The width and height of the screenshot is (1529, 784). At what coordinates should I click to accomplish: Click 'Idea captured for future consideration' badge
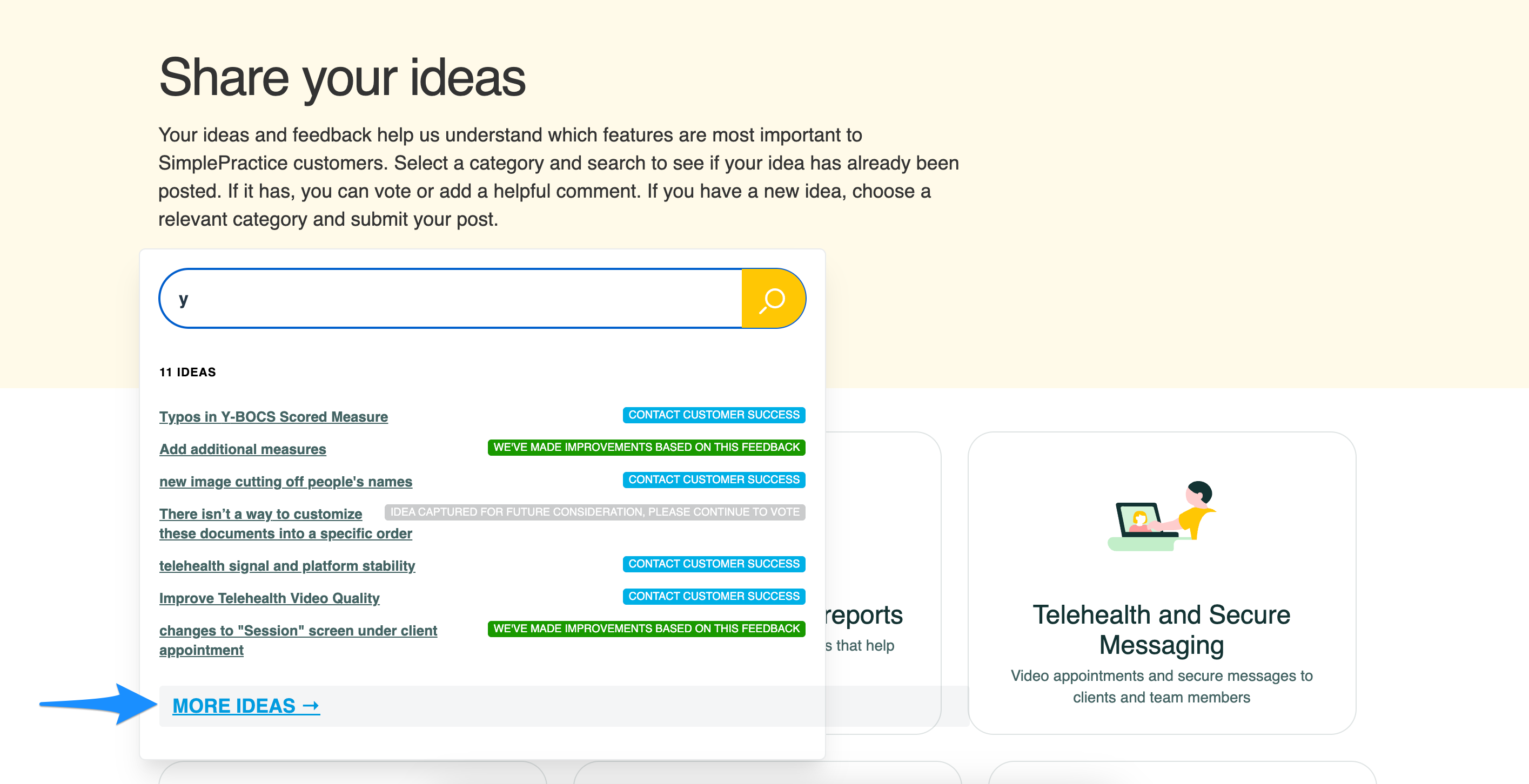pyautogui.click(x=595, y=512)
